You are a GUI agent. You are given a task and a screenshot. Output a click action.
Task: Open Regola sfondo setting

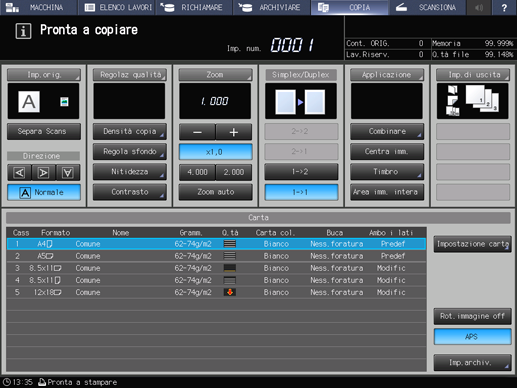[x=130, y=152]
